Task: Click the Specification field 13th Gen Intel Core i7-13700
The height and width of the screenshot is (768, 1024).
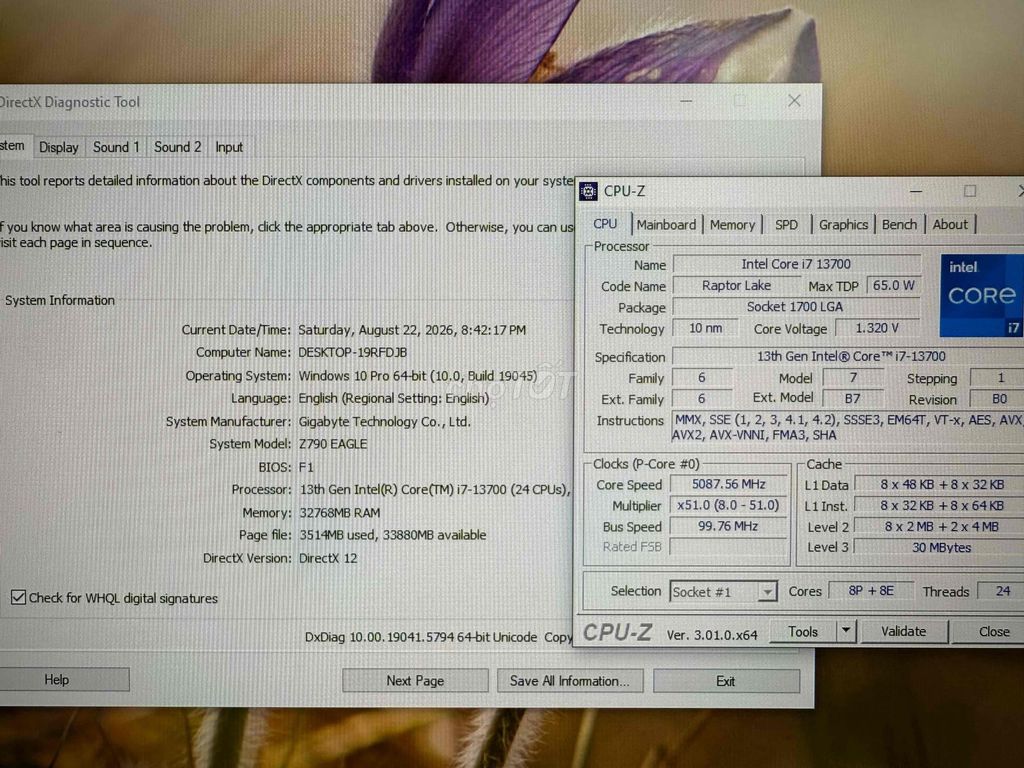Action: (x=849, y=356)
